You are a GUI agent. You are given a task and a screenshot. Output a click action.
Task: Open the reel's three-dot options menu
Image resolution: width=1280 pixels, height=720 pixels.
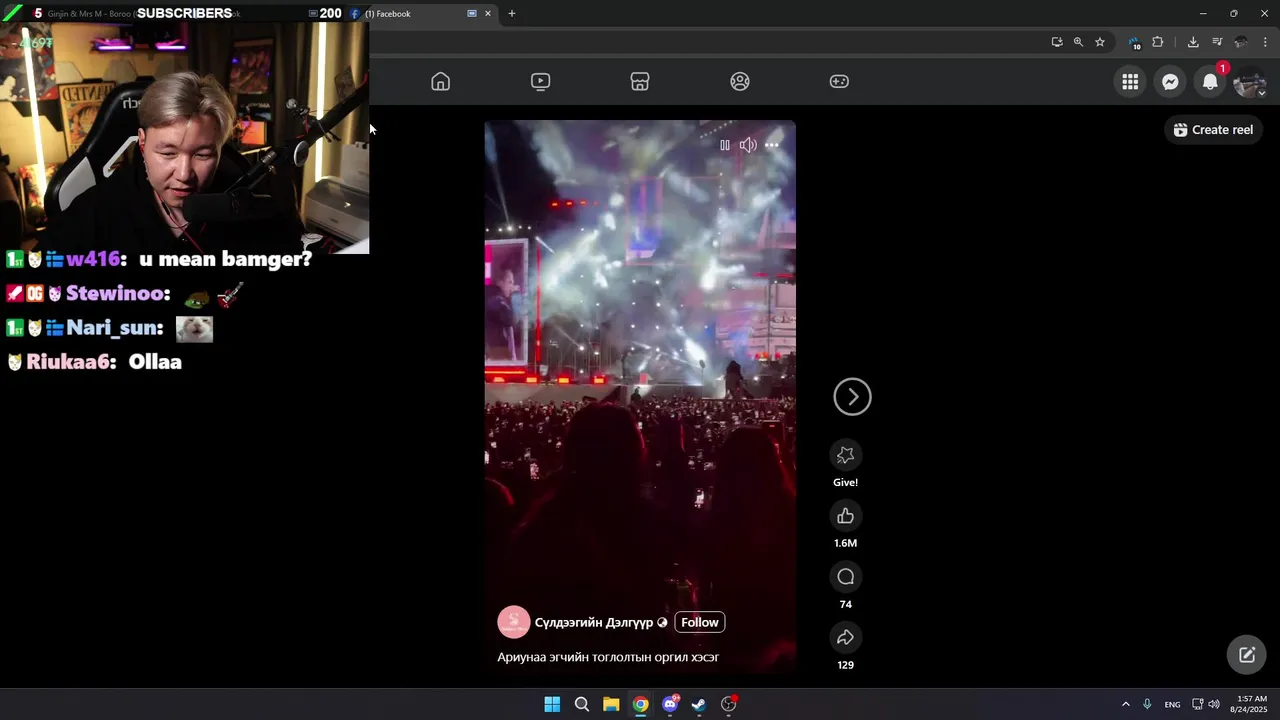[772, 145]
